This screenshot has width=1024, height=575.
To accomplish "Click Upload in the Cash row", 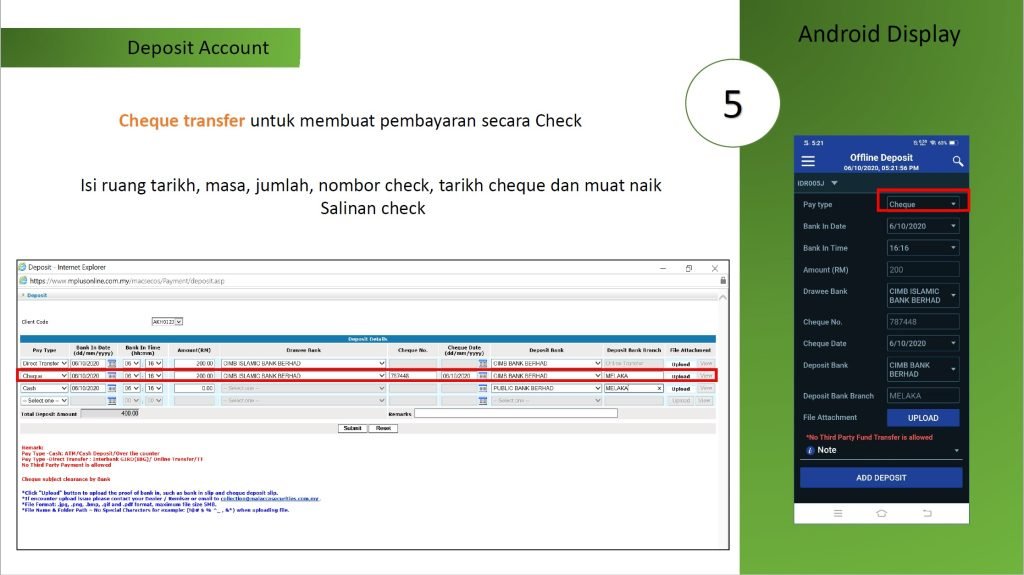I will click(x=680, y=389).
